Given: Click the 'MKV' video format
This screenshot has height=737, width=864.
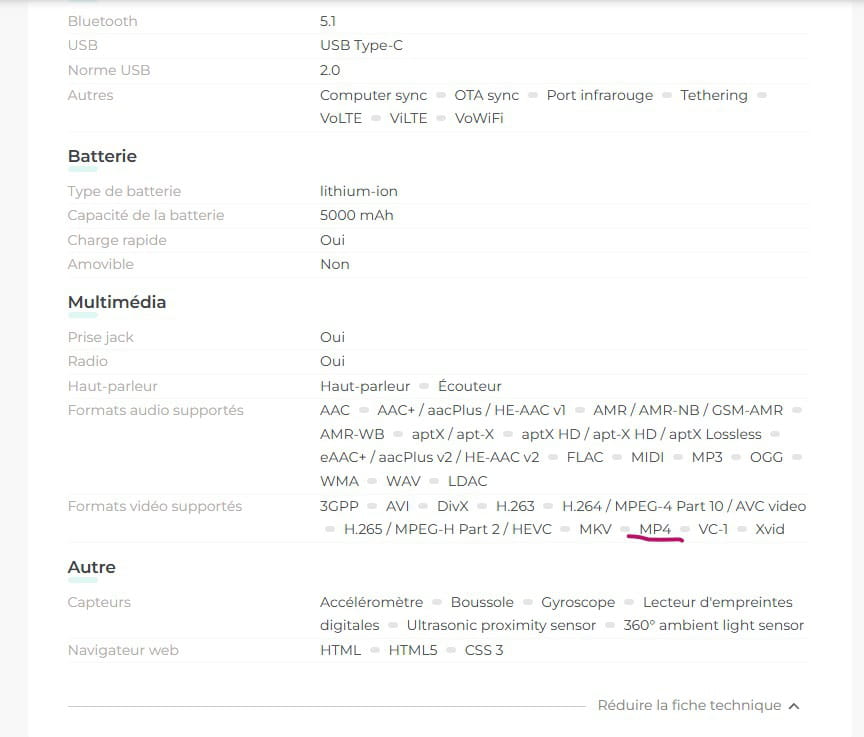Looking at the screenshot, I should pyautogui.click(x=595, y=529).
